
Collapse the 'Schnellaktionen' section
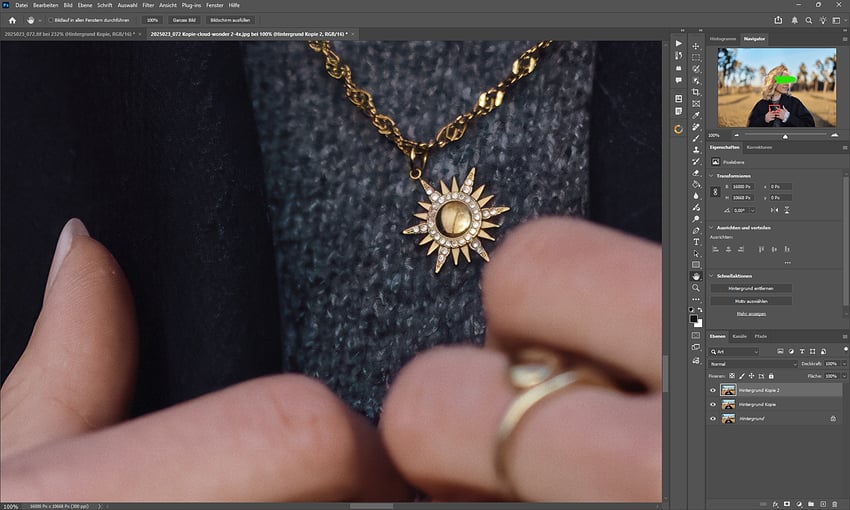tap(713, 275)
